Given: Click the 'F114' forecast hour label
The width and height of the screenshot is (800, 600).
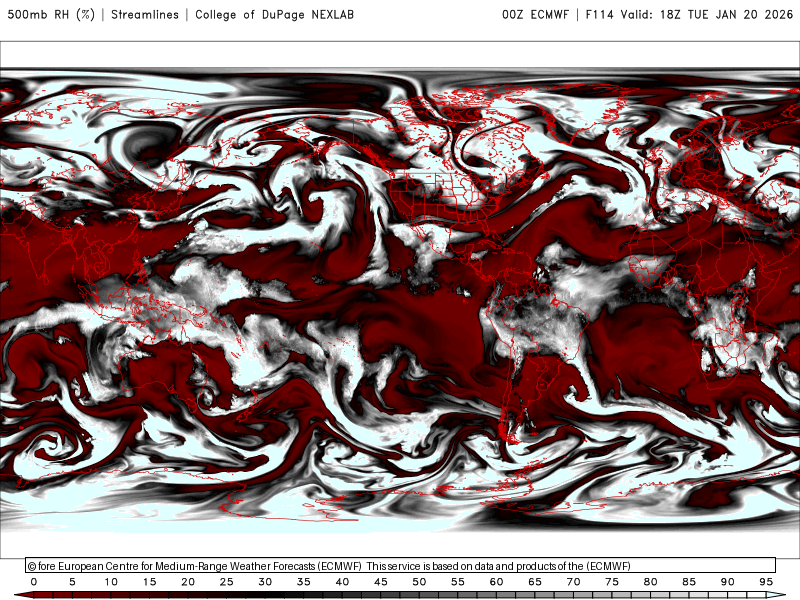Looking at the screenshot, I should [x=599, y=15].
